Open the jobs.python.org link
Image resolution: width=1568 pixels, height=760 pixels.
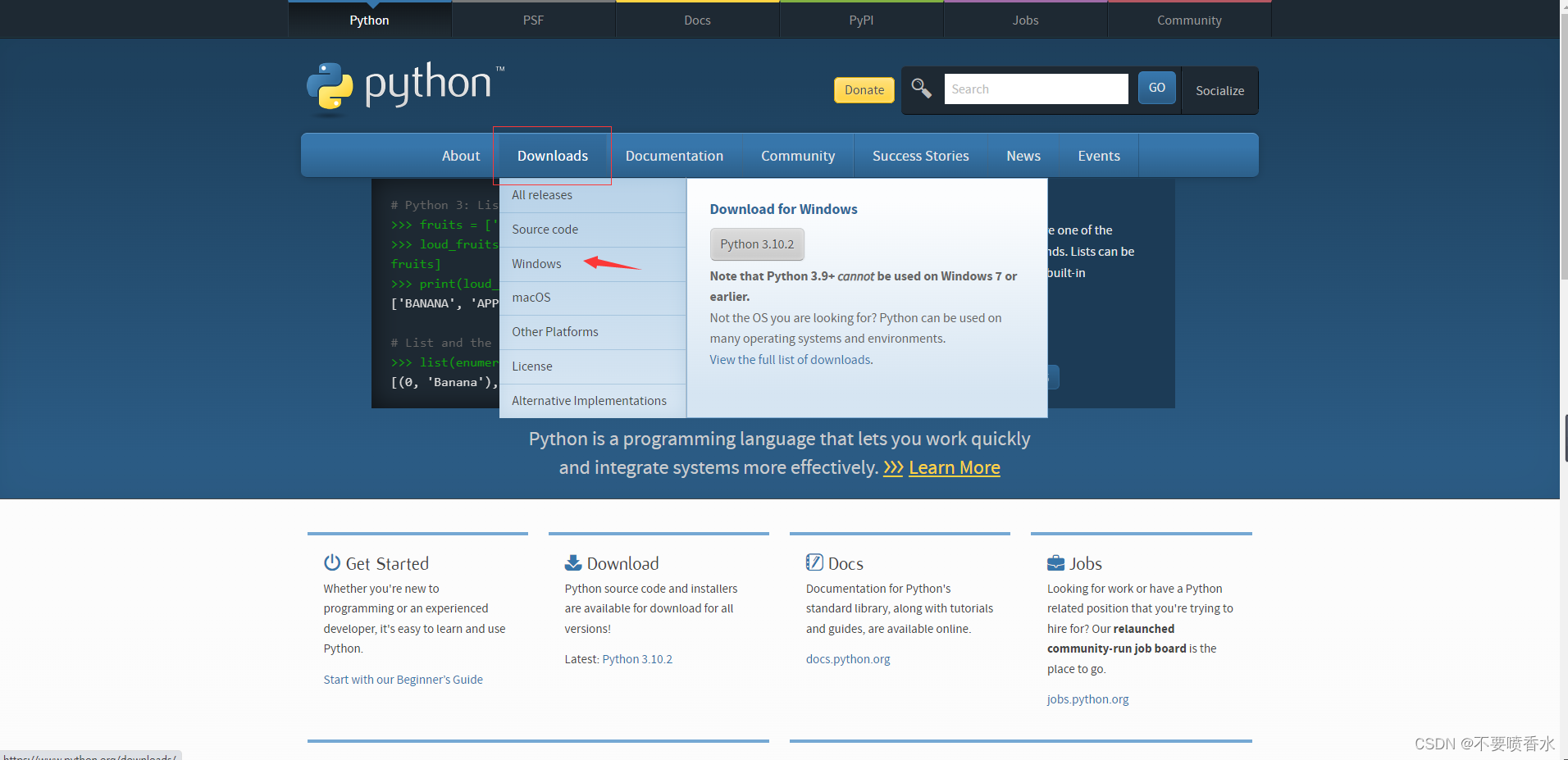pos(1087,699)
